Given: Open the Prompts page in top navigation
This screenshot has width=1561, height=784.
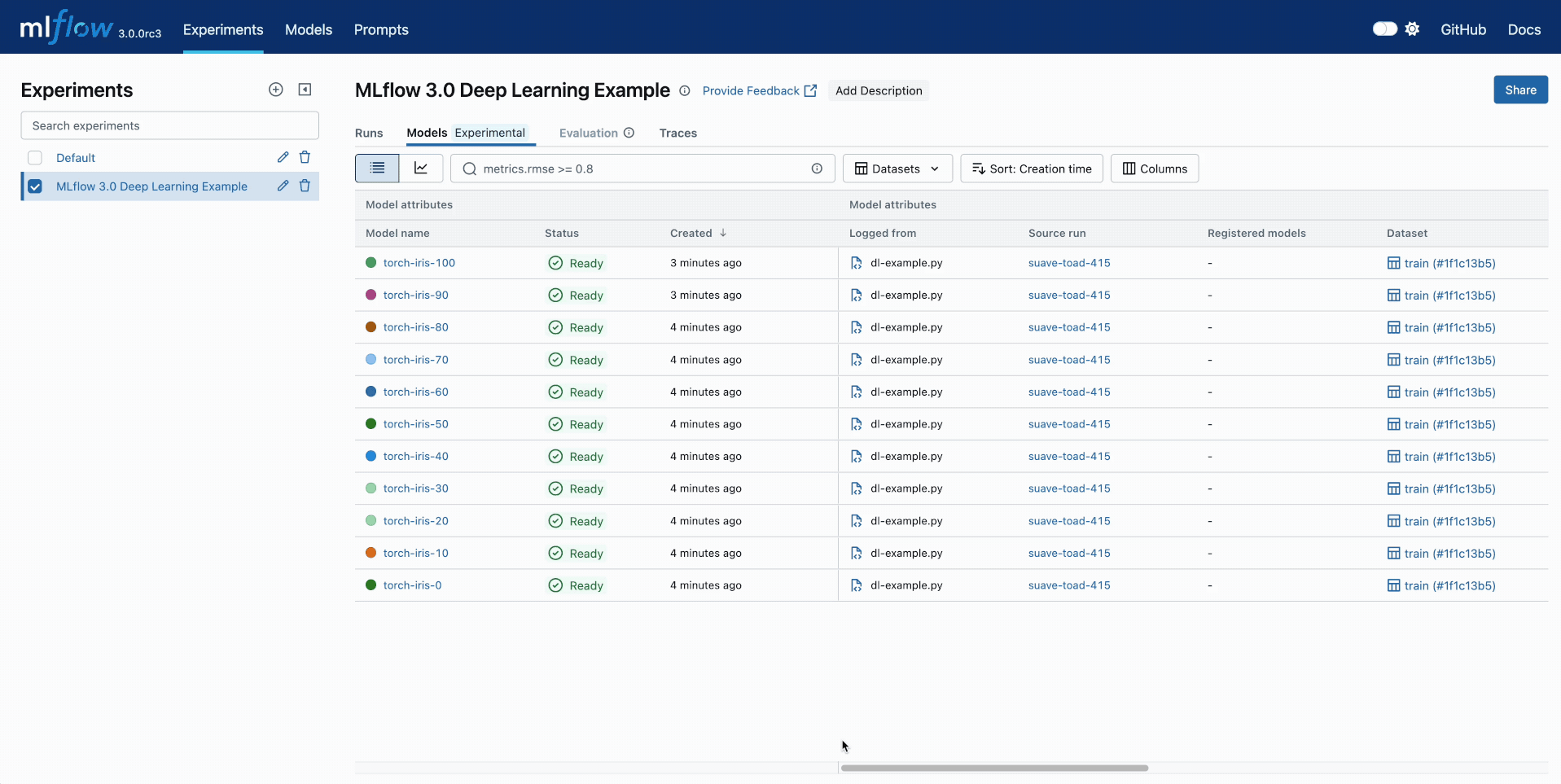Looking at the screenshot, I should 381,29.
